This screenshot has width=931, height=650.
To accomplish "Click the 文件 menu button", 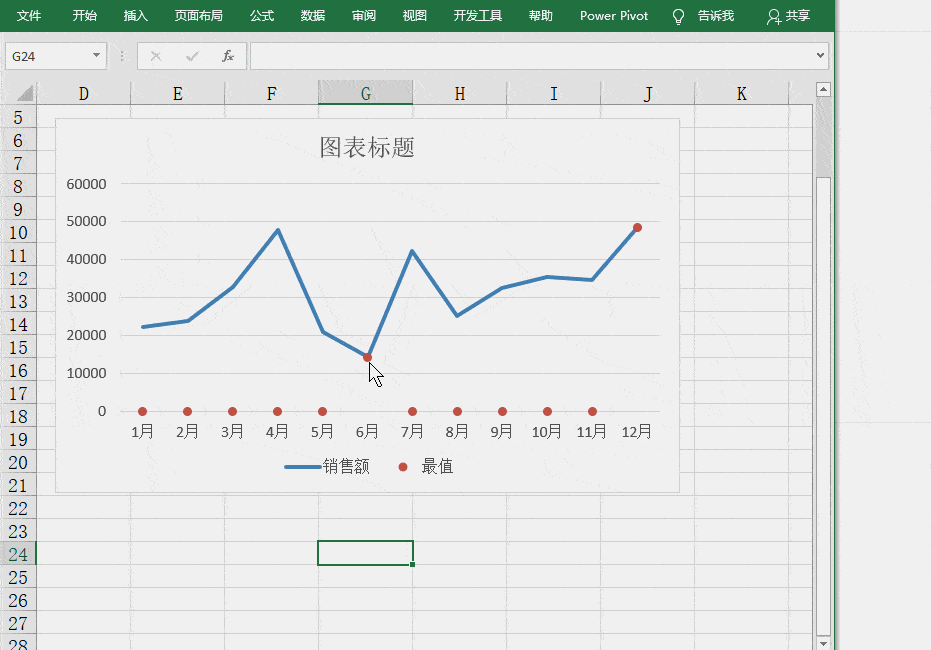I will click(29, 16).
